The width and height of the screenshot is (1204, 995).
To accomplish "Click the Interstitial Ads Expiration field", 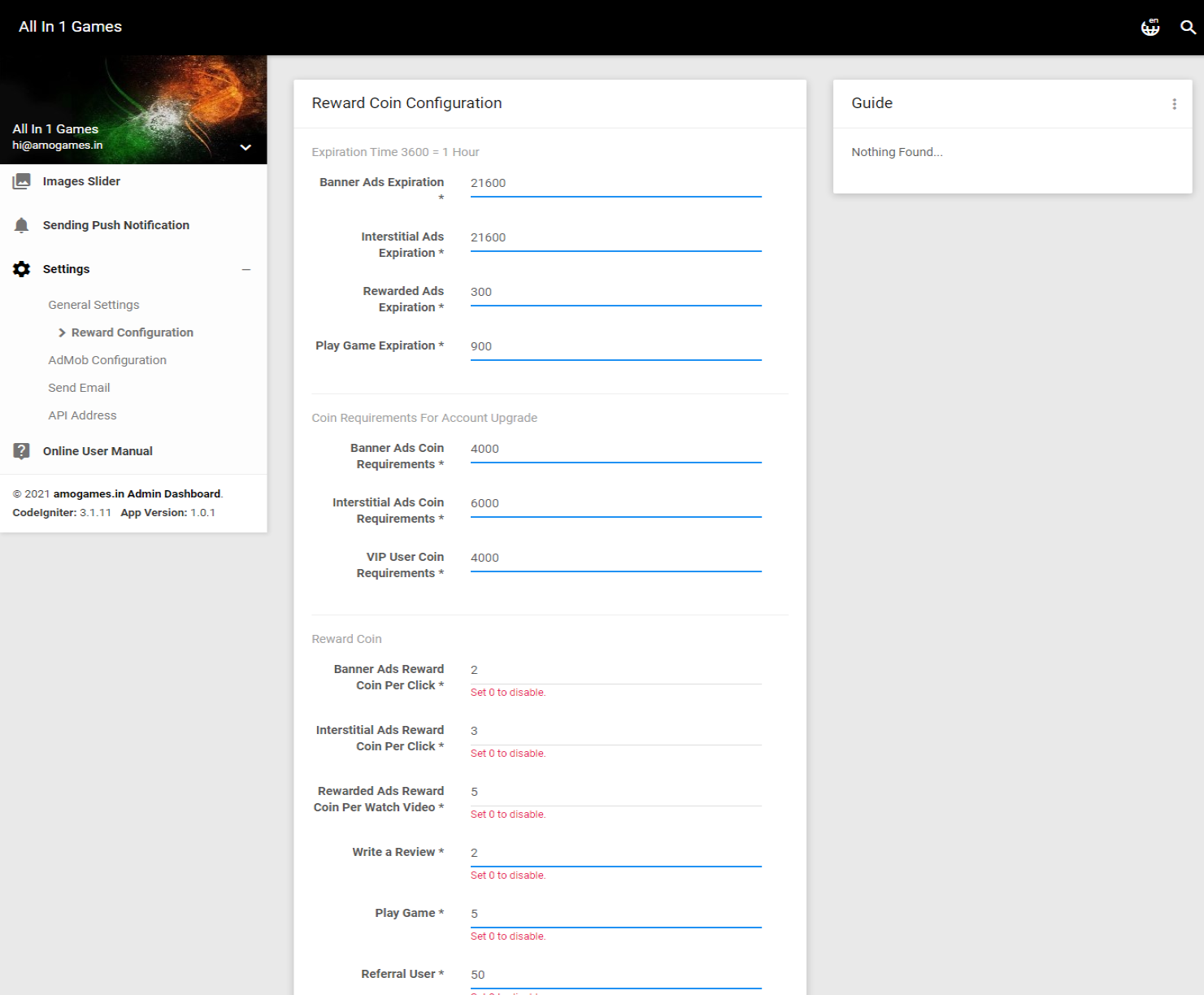I will [616, 237].
